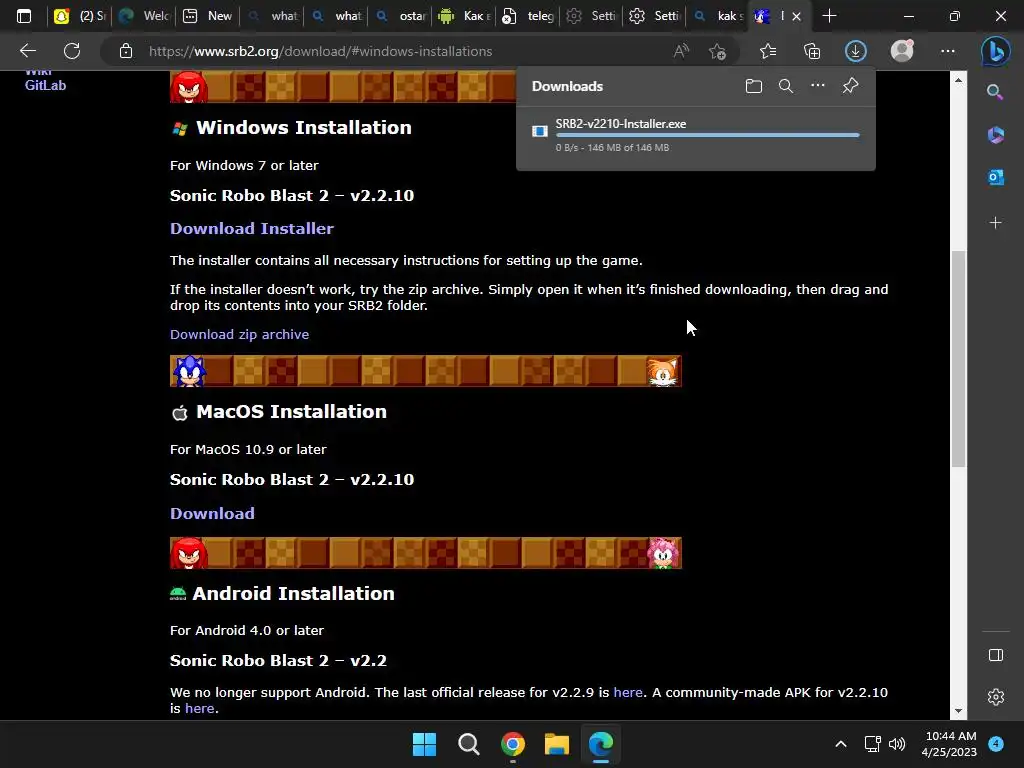This screenshot has height=768, width=1024.
Task: Open the Windows Start menu
Action: point(424,744)
